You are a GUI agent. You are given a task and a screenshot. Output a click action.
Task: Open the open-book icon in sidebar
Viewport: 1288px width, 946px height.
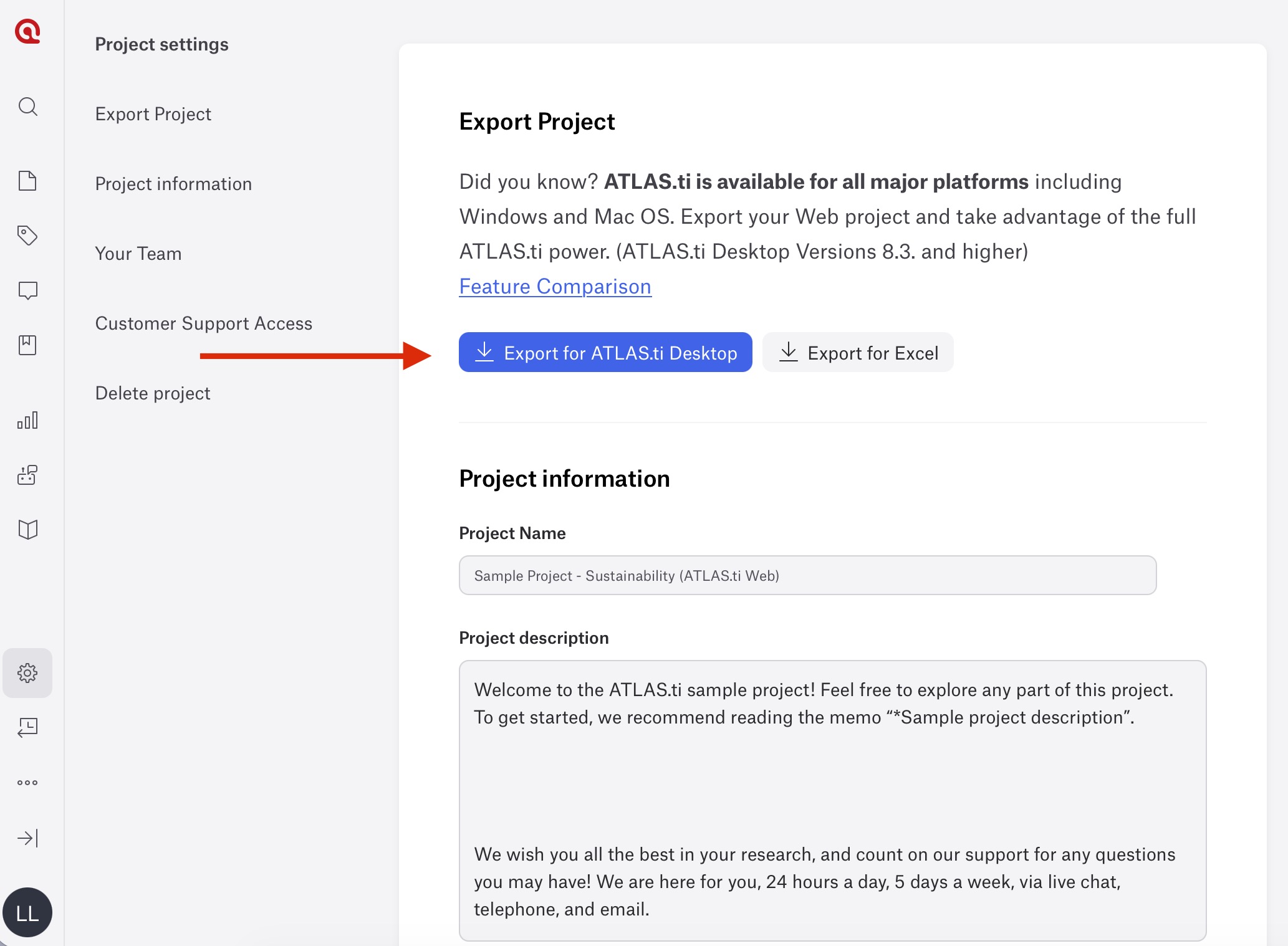tap(27, 530)
